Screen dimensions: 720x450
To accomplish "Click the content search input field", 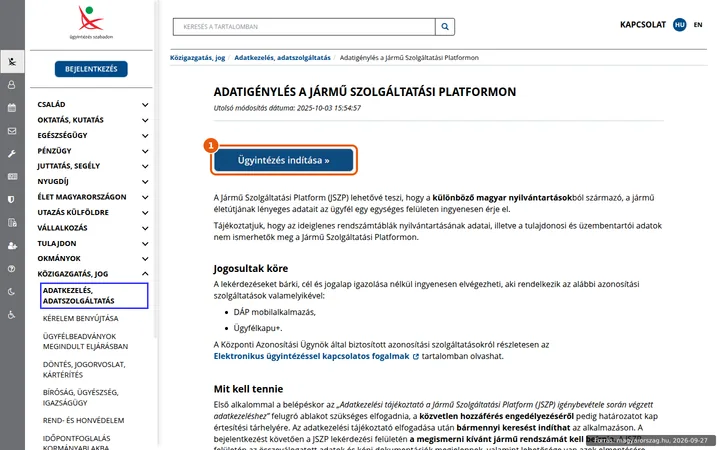I will tap(304, 27).
